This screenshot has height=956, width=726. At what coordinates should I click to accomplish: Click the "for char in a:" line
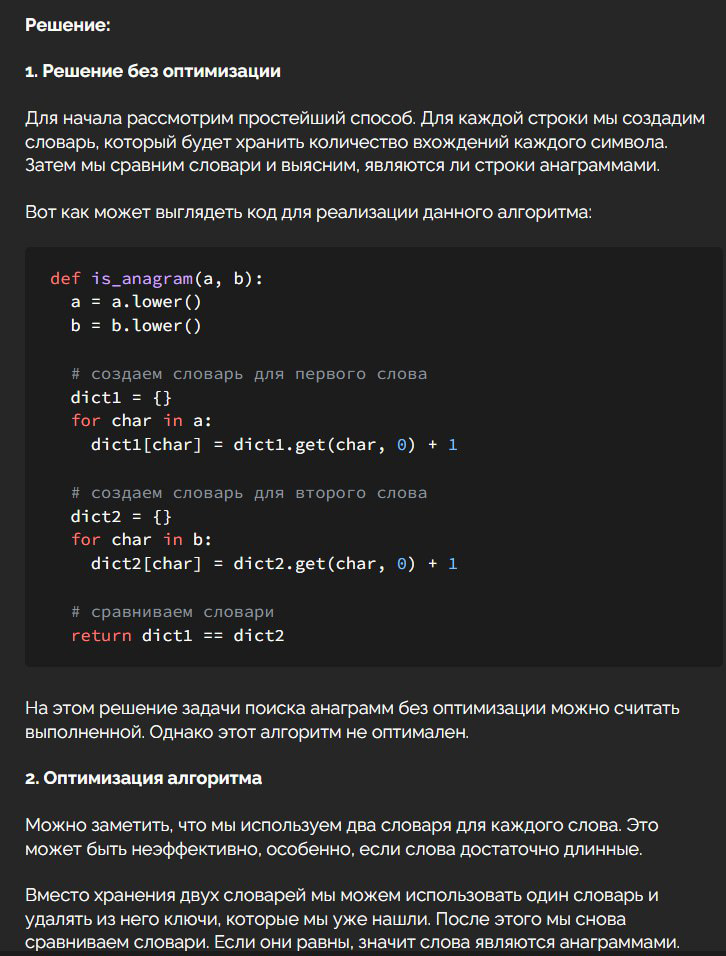[x=141, y=421]
